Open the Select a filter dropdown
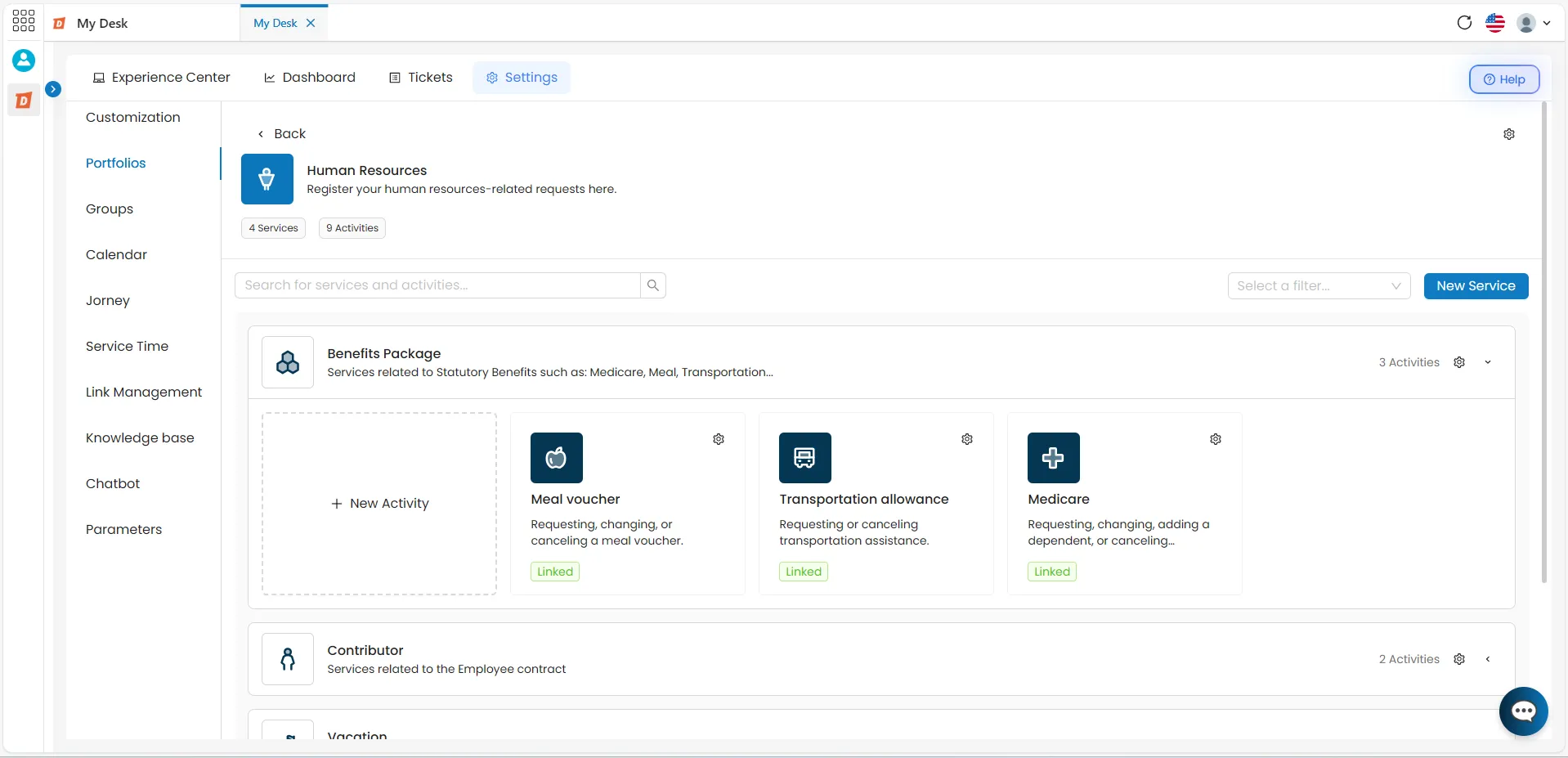Screen dimensions: 1568x758 click(x=1319, y=285)
